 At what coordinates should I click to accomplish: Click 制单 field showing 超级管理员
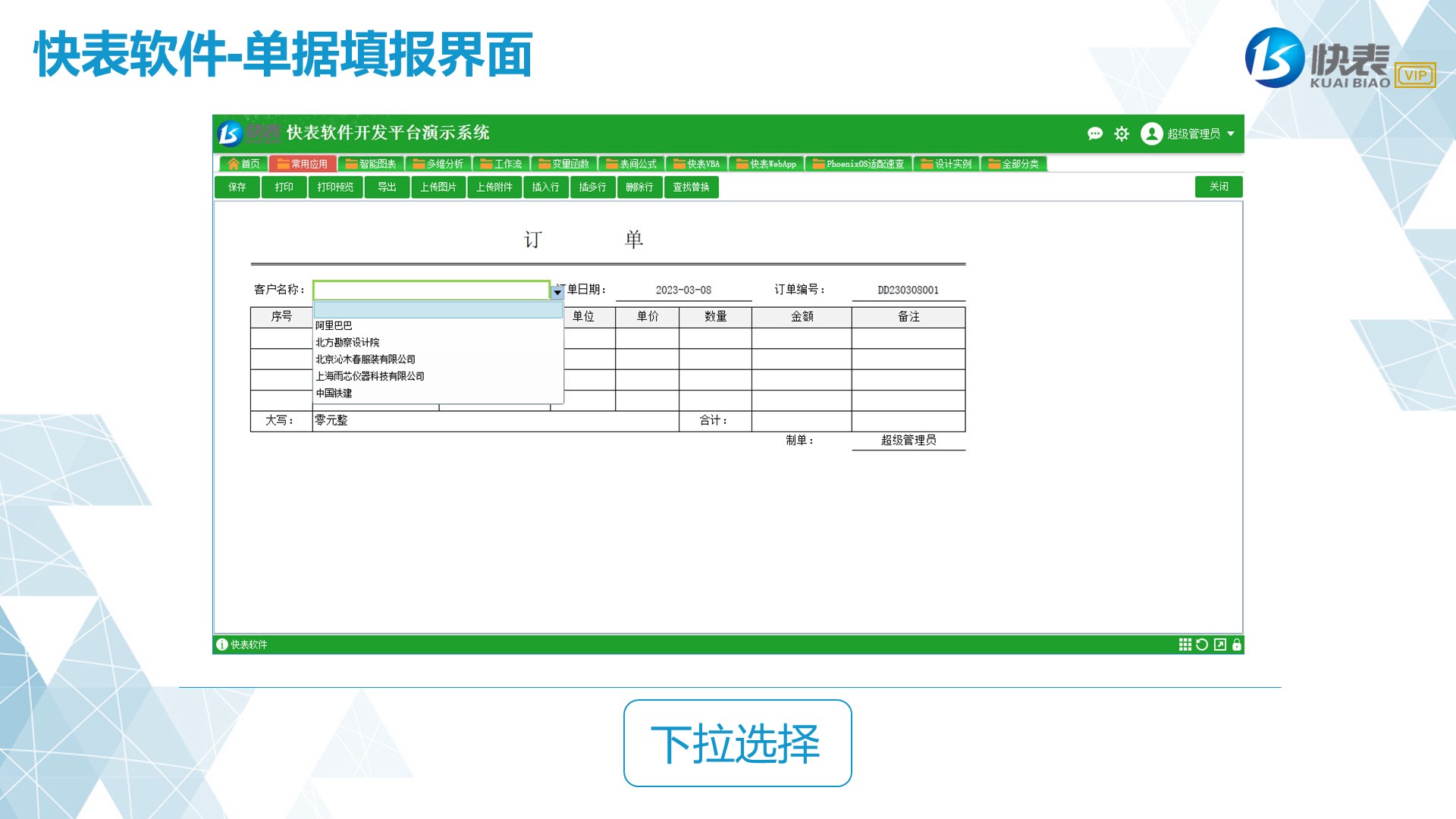[908, 441]
